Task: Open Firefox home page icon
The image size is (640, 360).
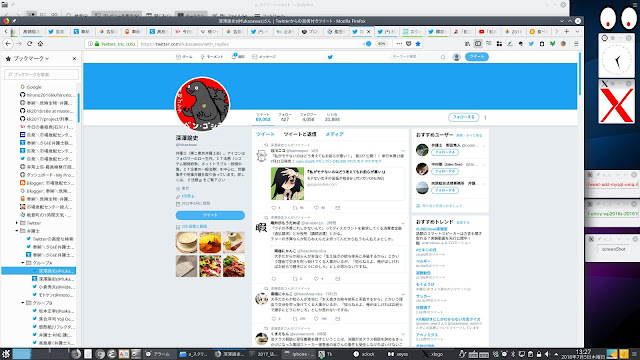Action: click(40, 44)
